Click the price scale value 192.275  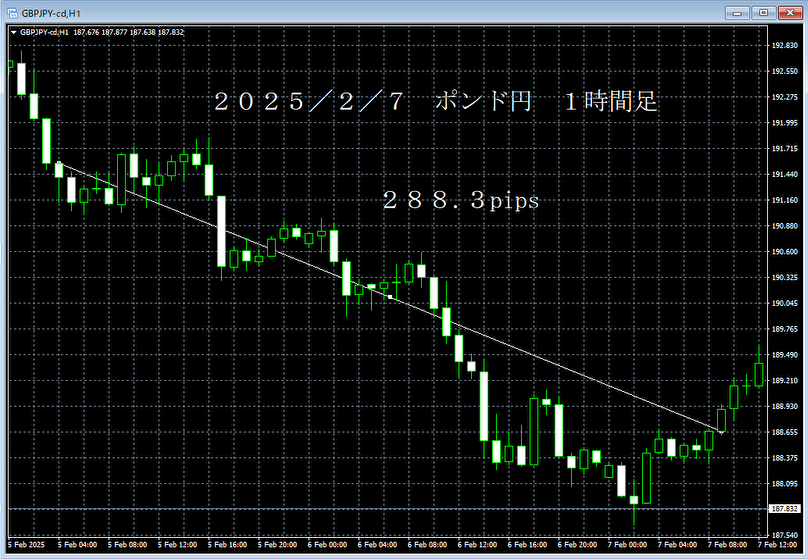pos(784,97)
